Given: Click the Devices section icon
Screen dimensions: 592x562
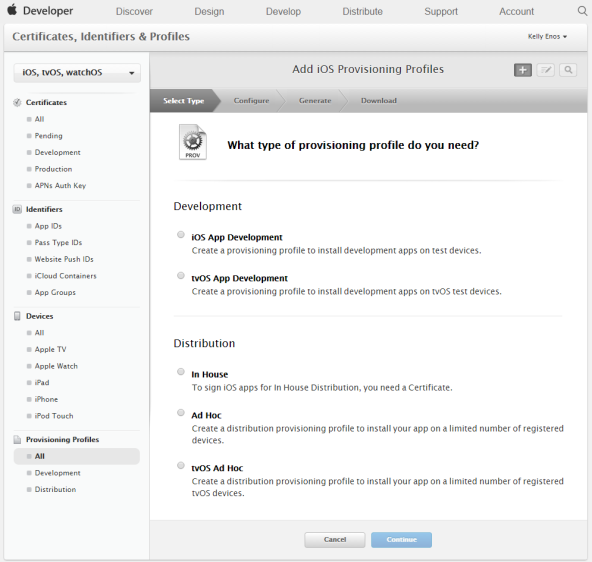Looking at the screenshot, I should [17, 316].
